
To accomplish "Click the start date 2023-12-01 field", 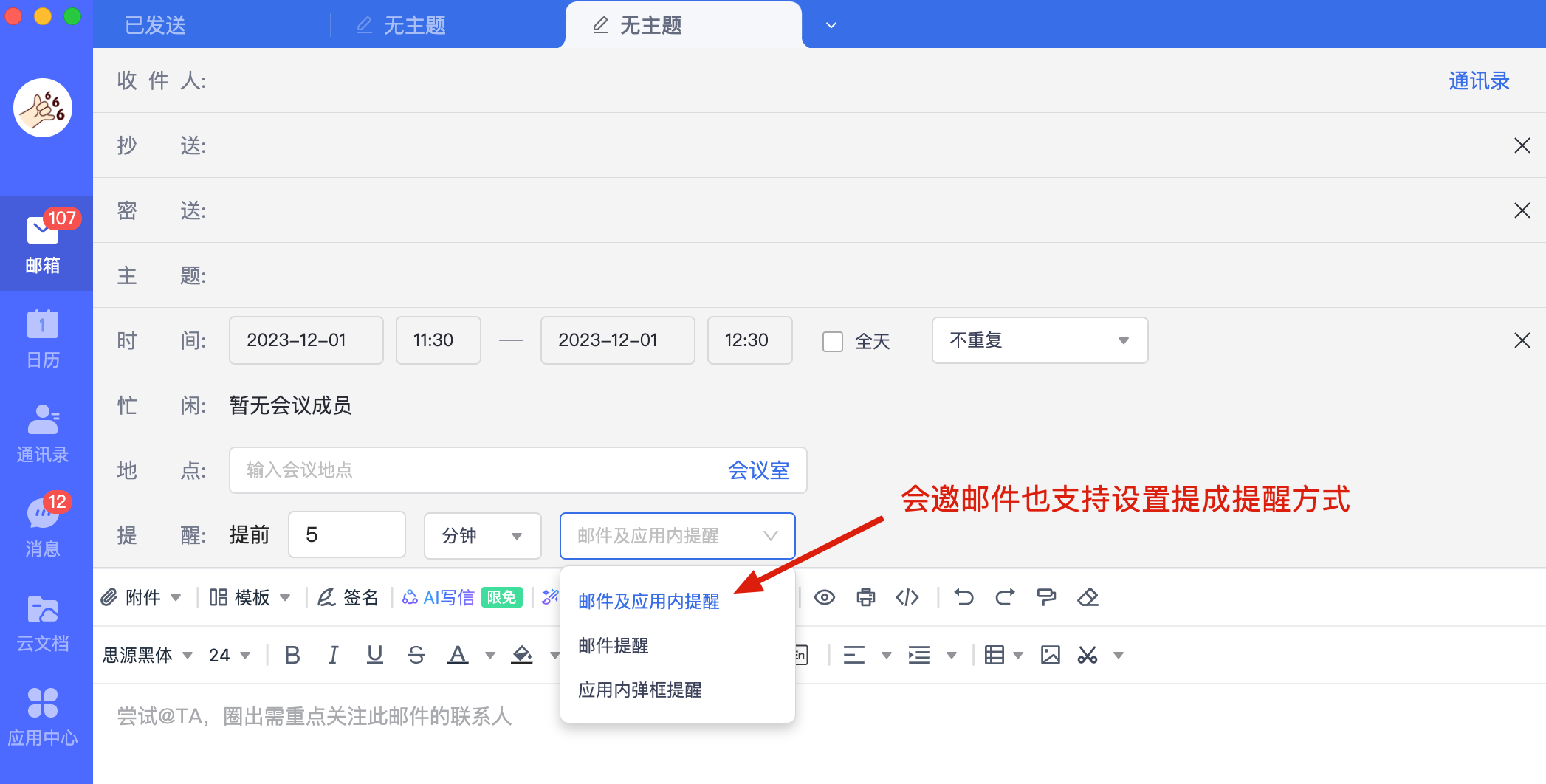I will coord(306,340).
